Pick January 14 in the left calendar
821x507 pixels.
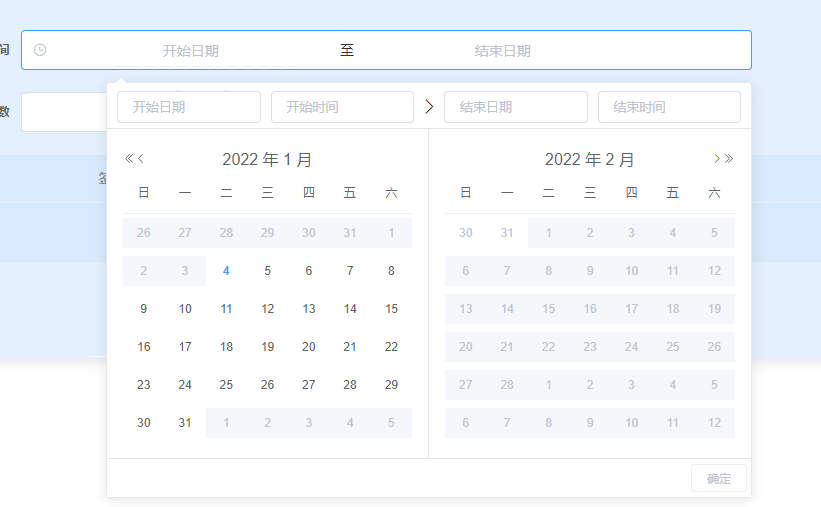(350, 308)
